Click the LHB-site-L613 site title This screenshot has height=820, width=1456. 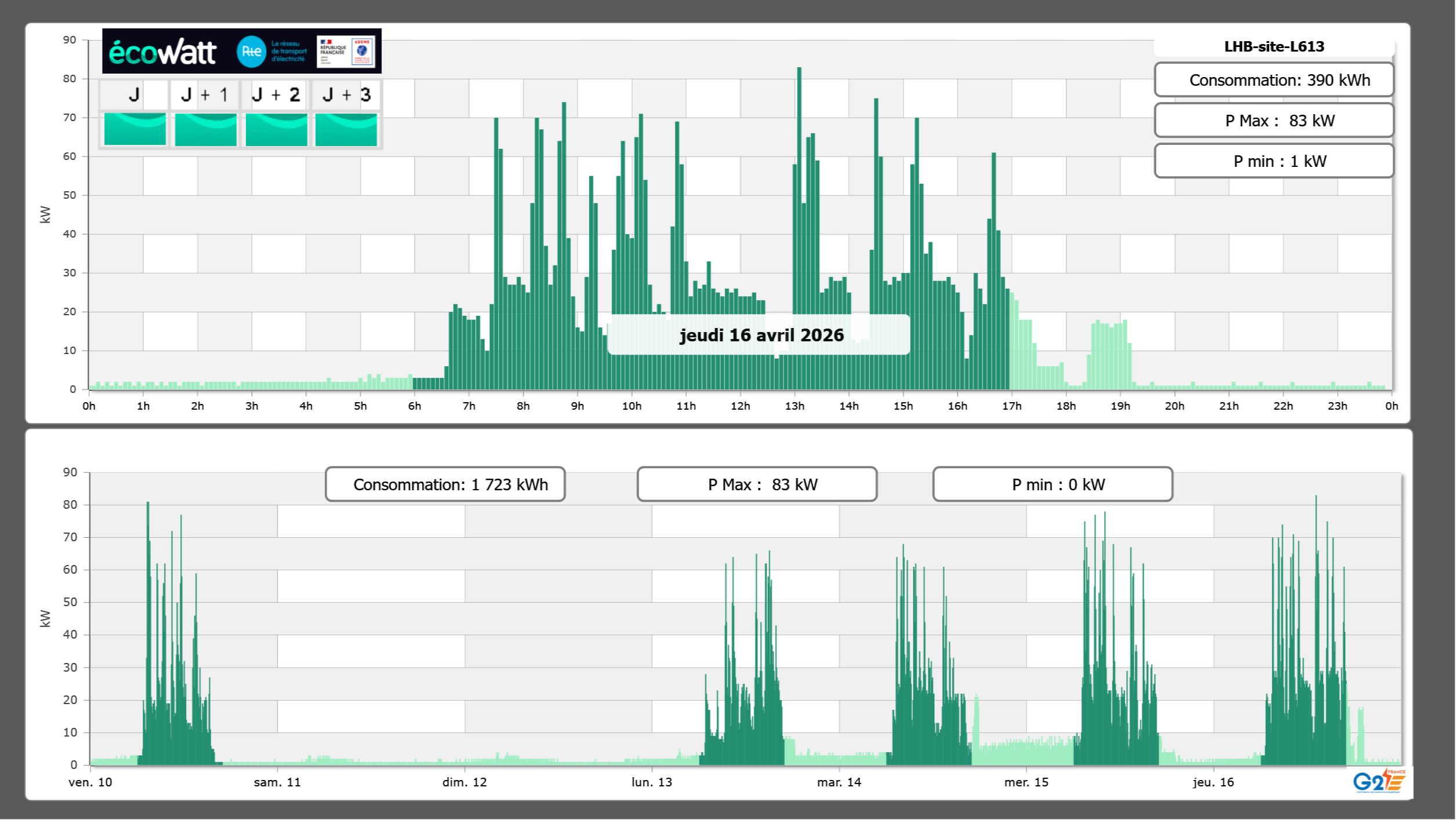[1274, 46]
